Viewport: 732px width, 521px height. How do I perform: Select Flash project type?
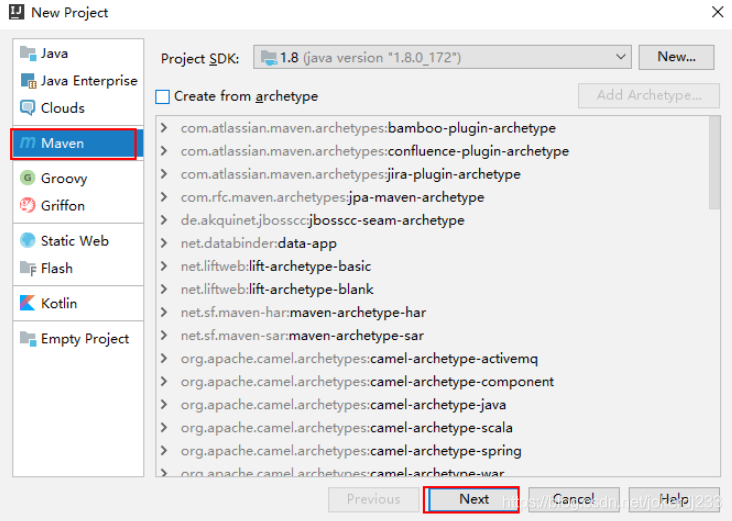coord(78,268)
